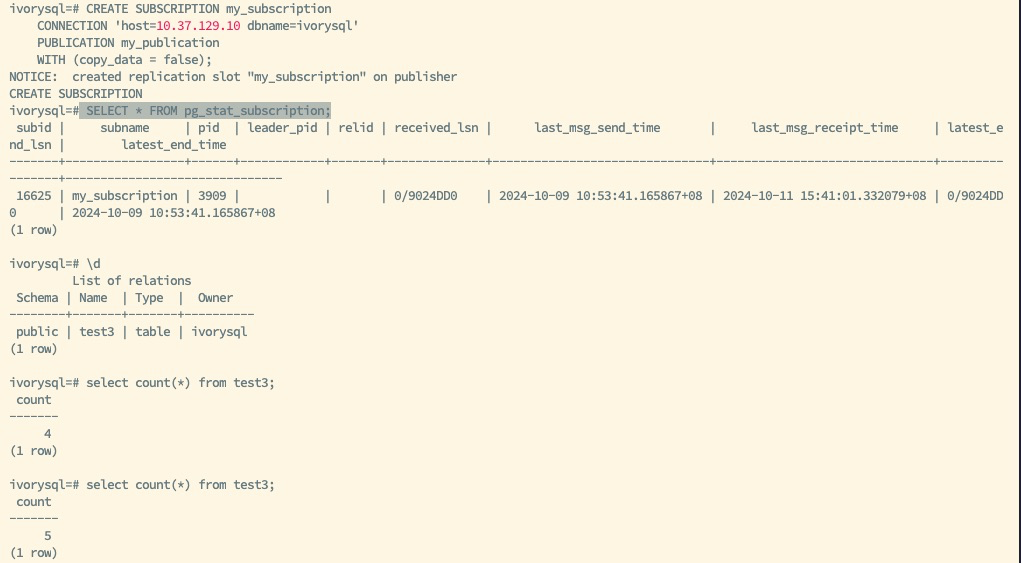Viewport: 1021px width, 563px height.
Task: Select the 'last_msg_send_time' column header
Action: [x=597, y=128]
